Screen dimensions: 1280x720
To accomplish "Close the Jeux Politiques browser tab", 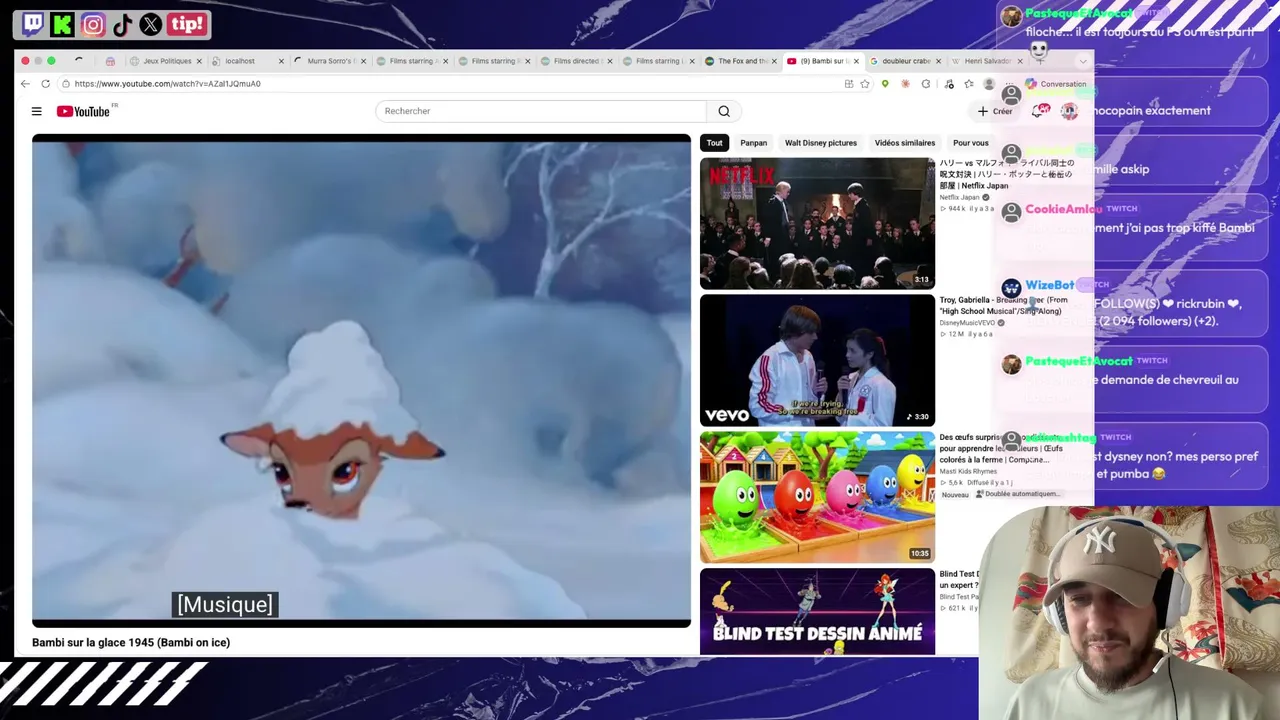I will (x=199, y=61).
